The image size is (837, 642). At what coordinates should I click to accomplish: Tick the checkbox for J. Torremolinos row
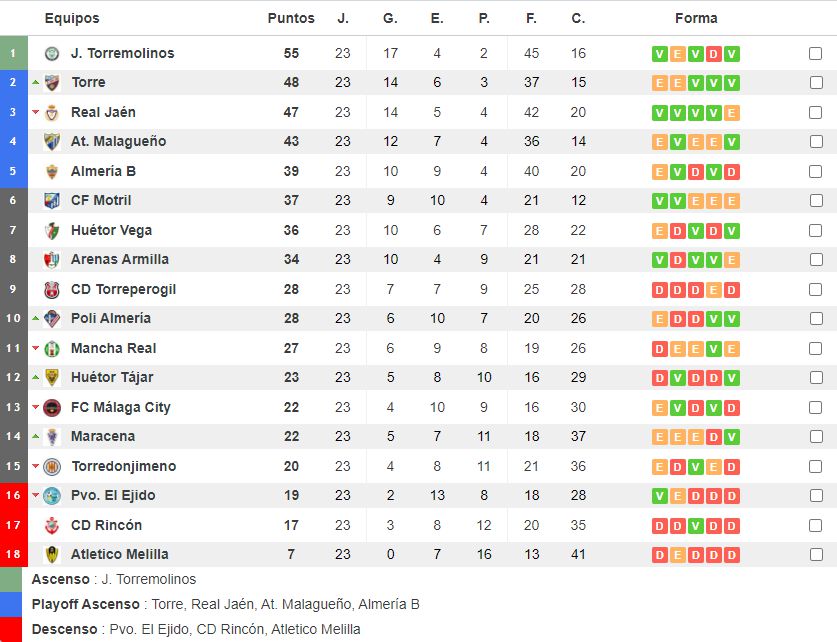pyautogui.click(x=815, y=53)
